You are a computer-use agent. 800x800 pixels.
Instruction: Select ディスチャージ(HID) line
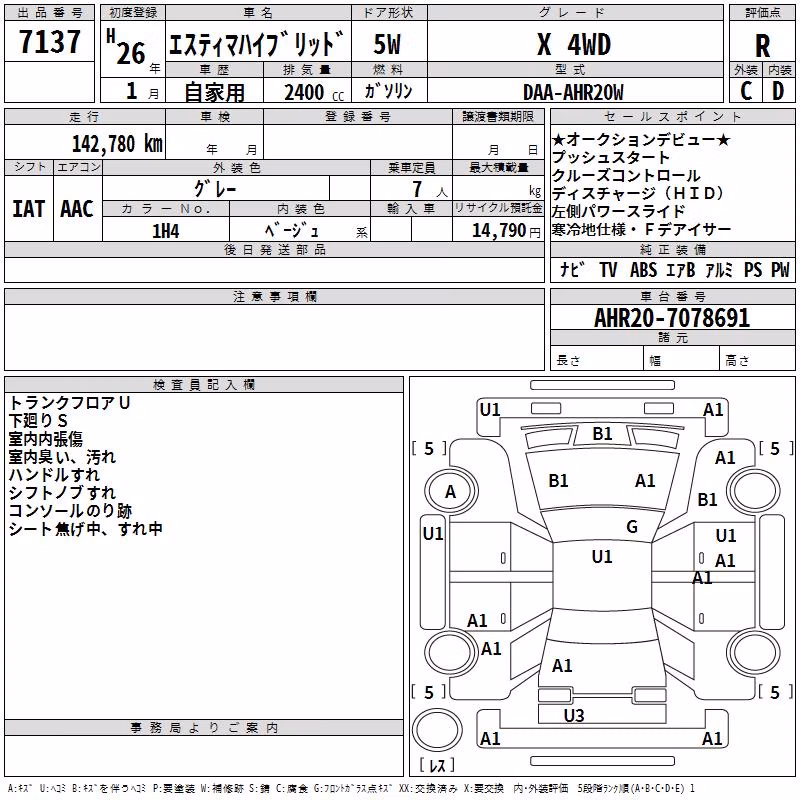[x=638, y=193]
